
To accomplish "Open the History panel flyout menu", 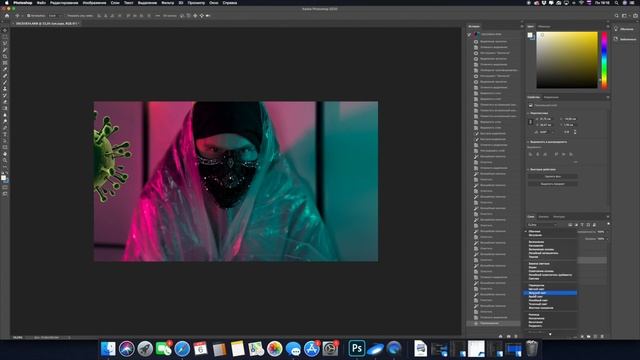I will pyautogui.click(x=522, y=27).
